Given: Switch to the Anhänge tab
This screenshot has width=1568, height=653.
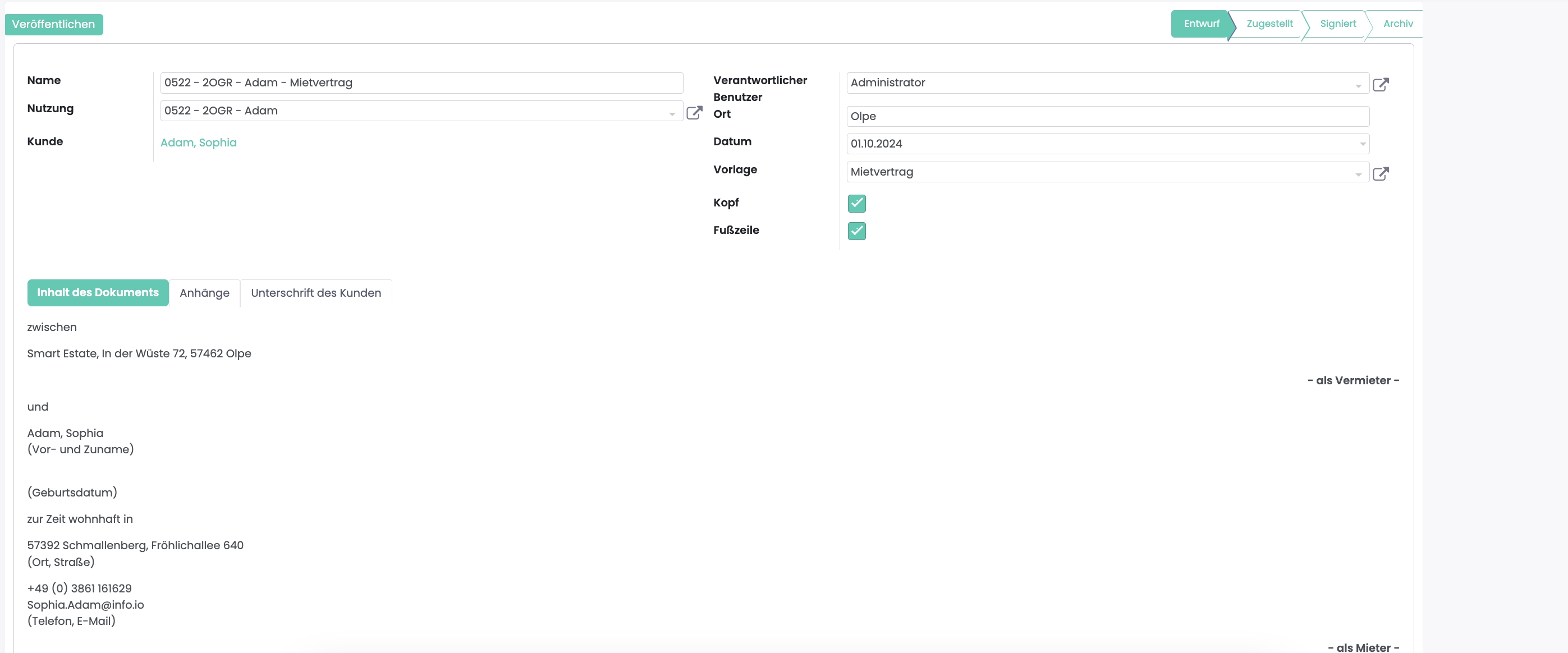Looking at the screenshot, I should point(204,293).
